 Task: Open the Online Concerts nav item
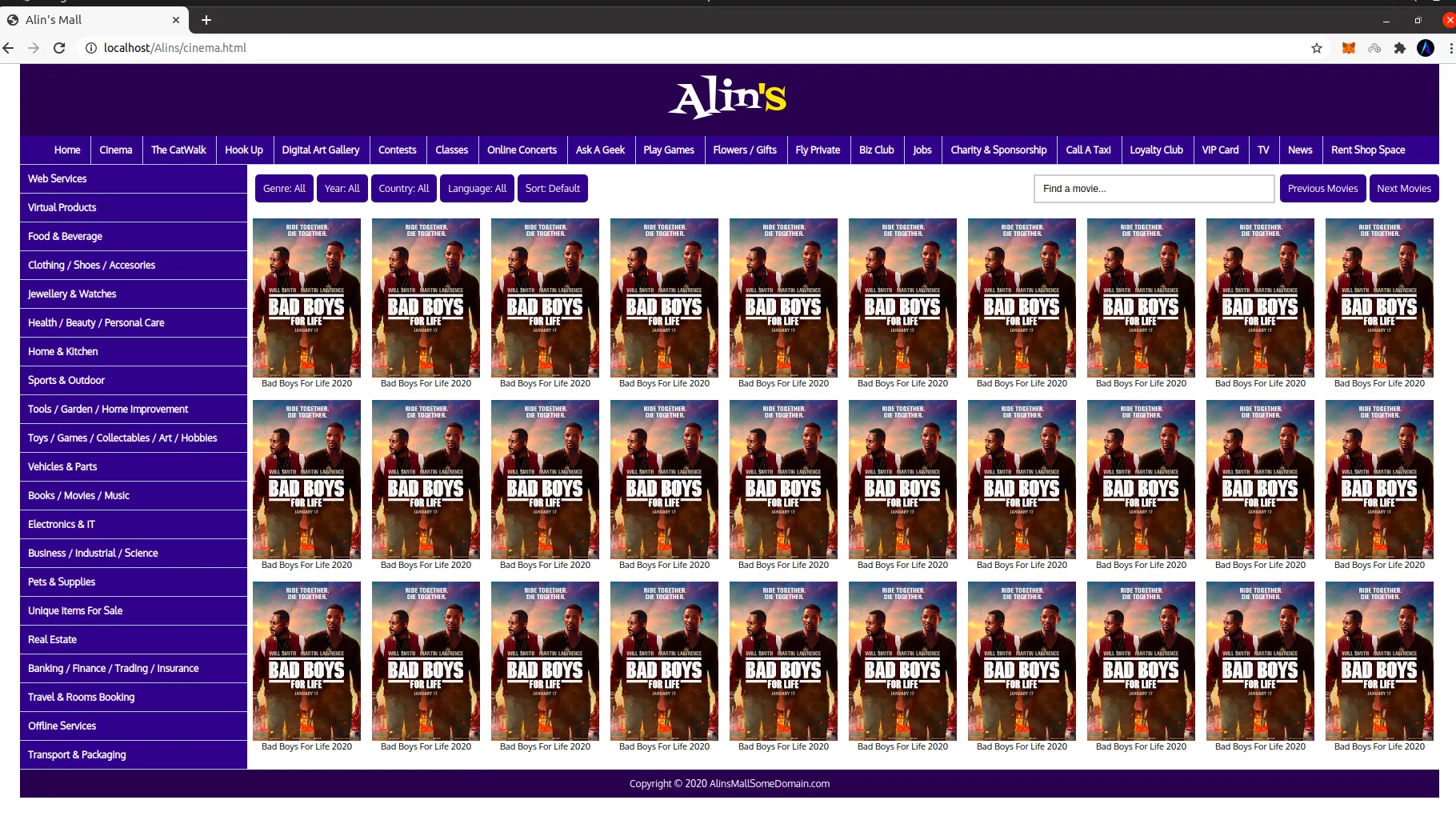522,150
